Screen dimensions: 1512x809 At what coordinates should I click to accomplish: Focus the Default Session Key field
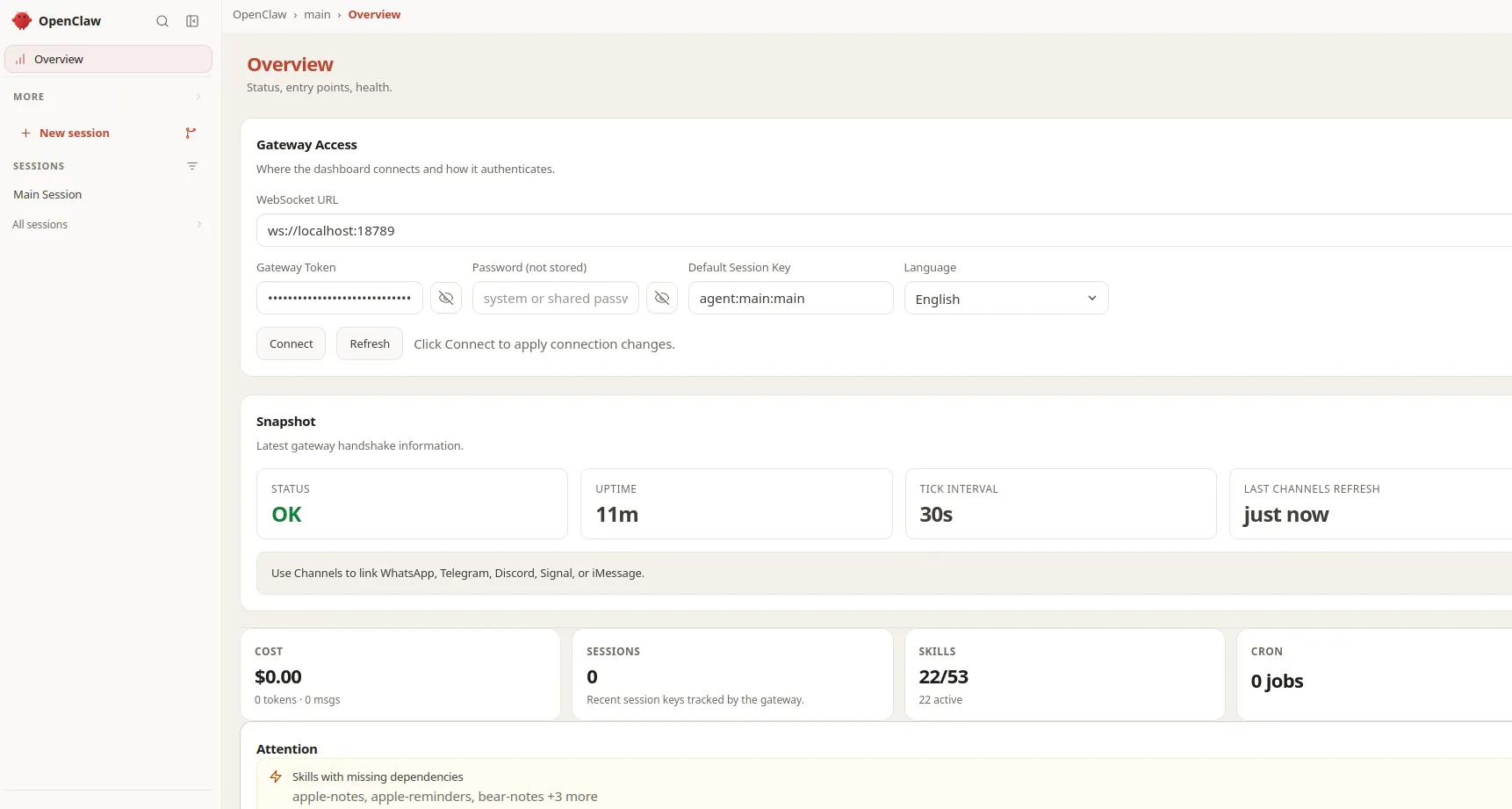pos(791,298)
